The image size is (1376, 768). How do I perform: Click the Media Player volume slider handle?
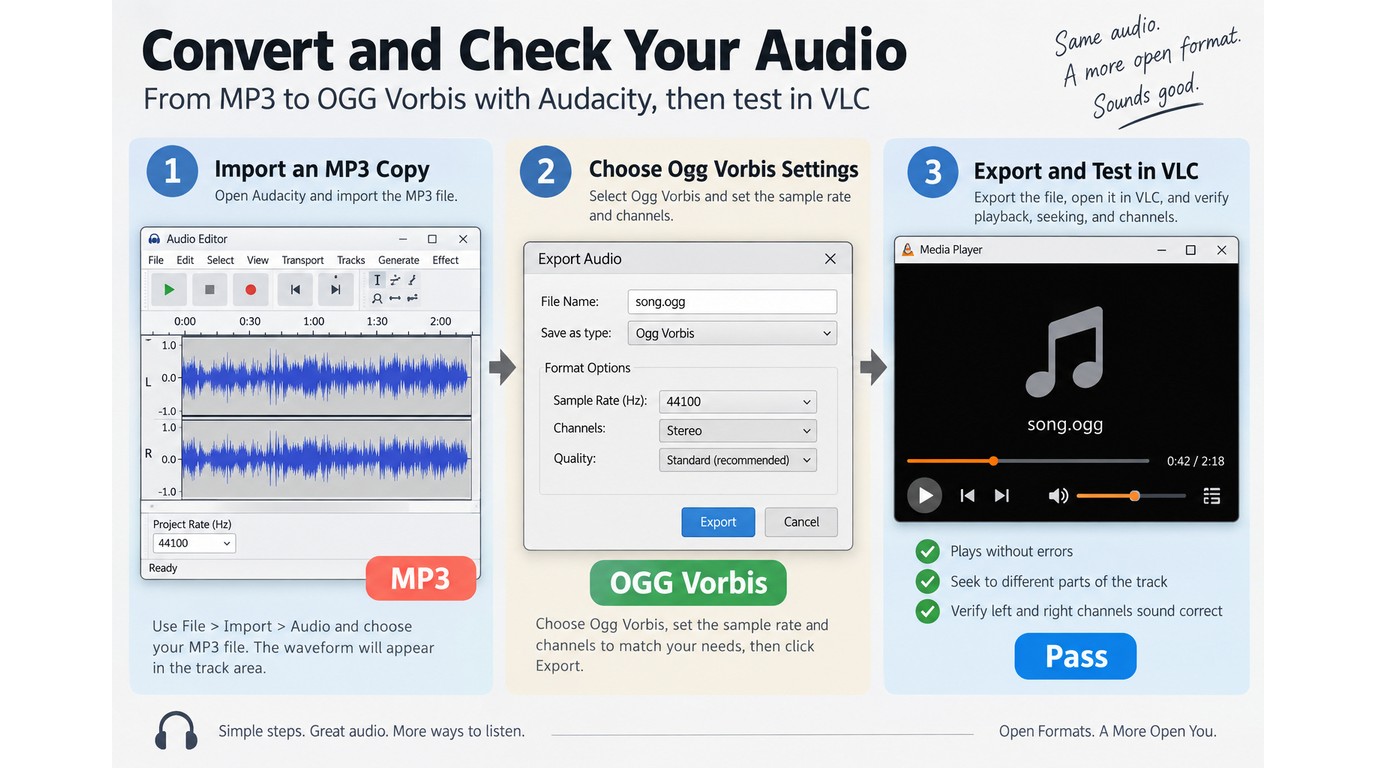pyautogui.click(x=1134, y=495)
